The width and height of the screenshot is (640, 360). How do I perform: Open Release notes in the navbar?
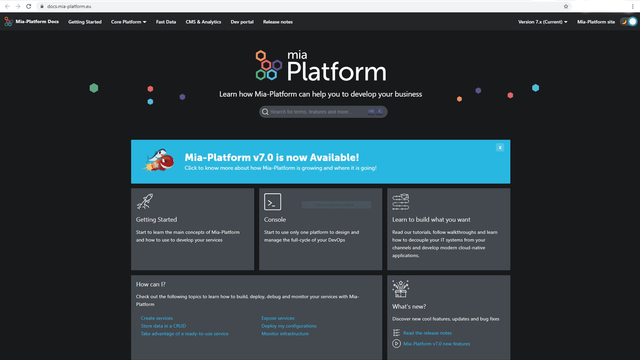278,22
